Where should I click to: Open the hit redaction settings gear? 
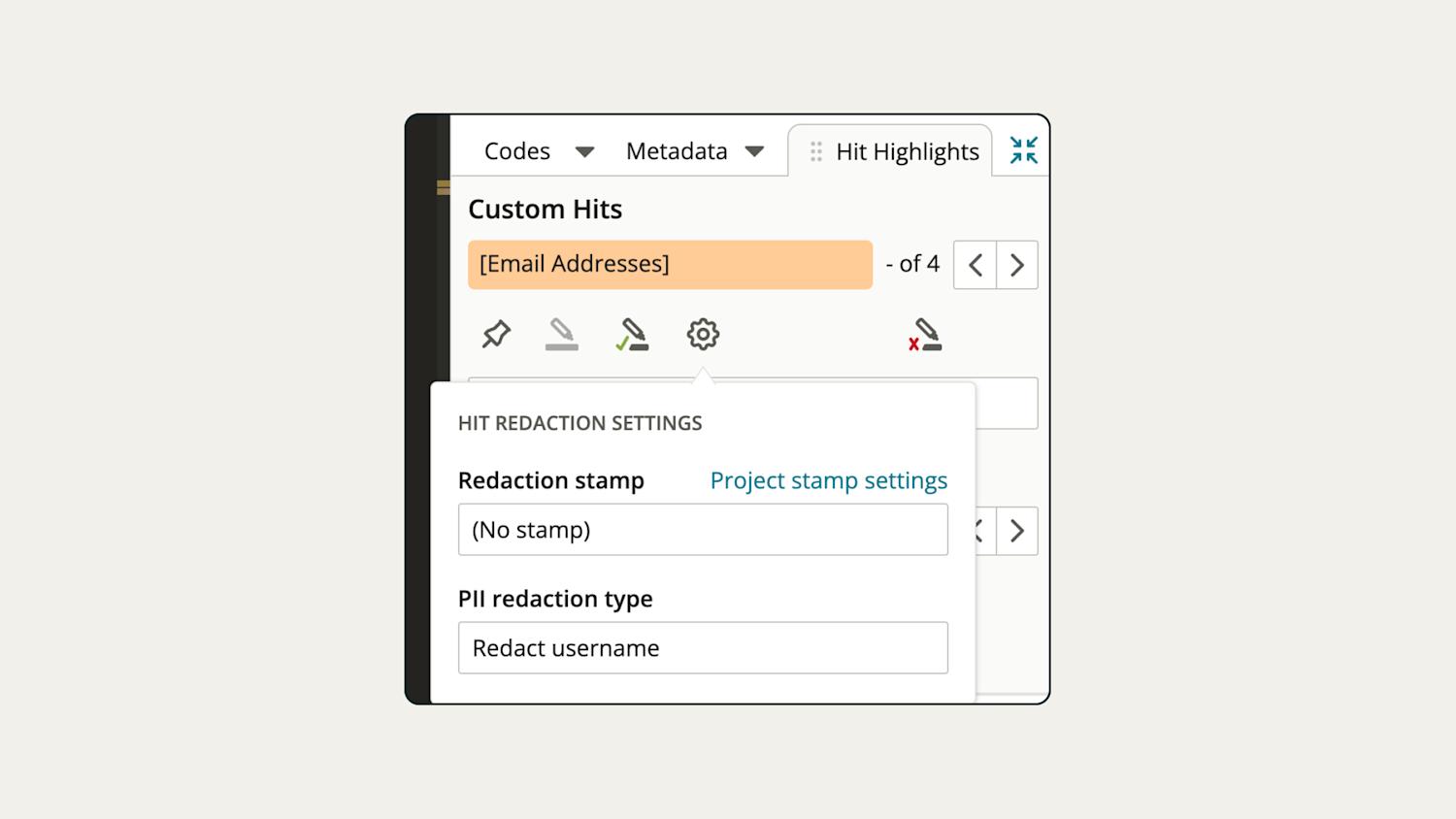tap(703, 334)
